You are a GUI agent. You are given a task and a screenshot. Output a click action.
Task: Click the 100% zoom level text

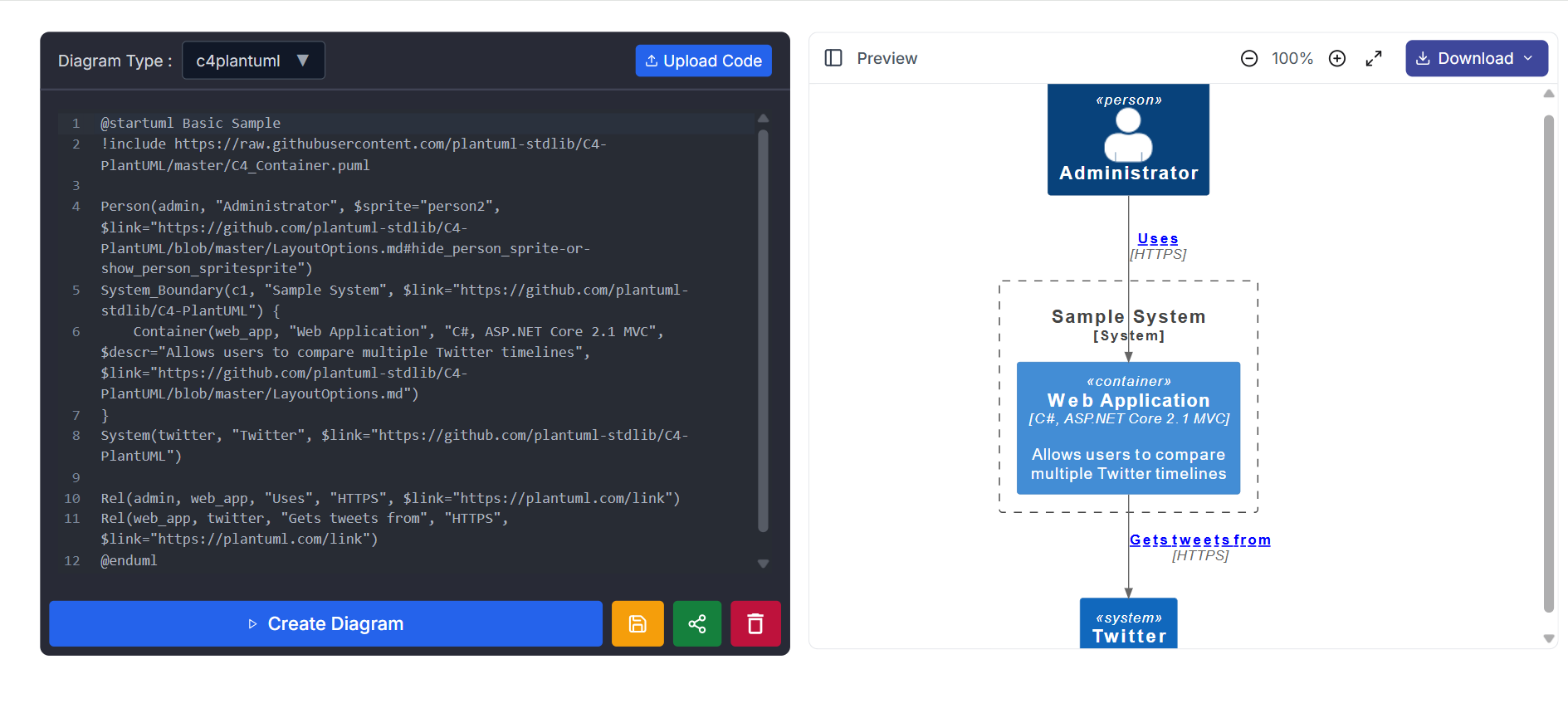pyautogui.click(x=1292, y=58)
